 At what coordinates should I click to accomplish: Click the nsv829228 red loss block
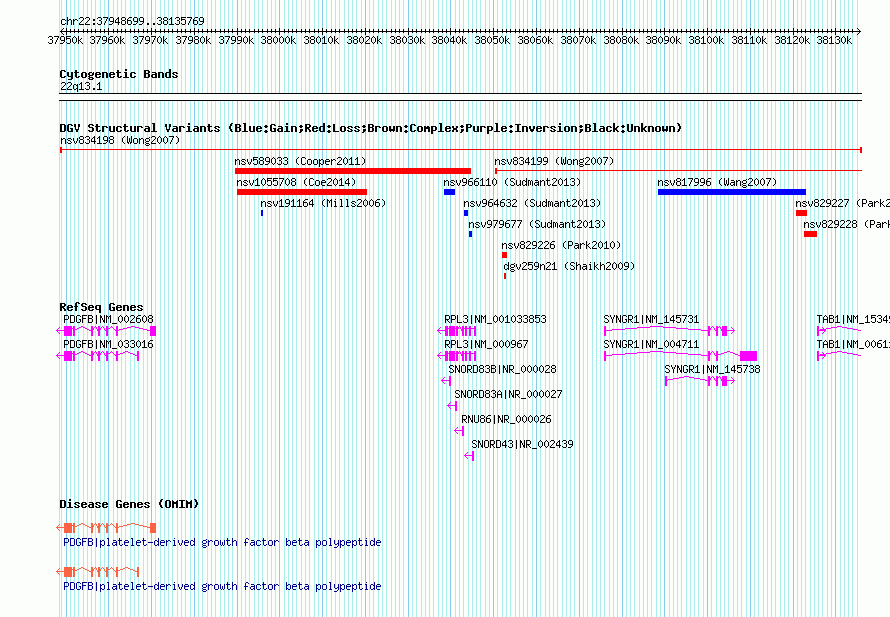(810, 234)
